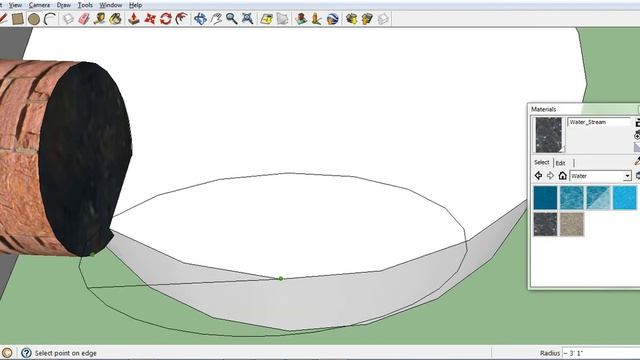Pick the dark stream water swatch
This screenshot has height=360, width=640.
tap(545, 224)
